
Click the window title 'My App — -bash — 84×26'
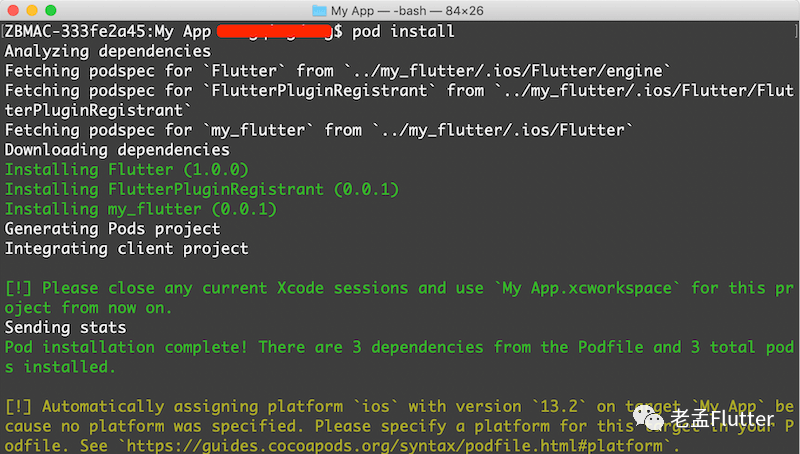pyautogui.click(x=407, y=11)
